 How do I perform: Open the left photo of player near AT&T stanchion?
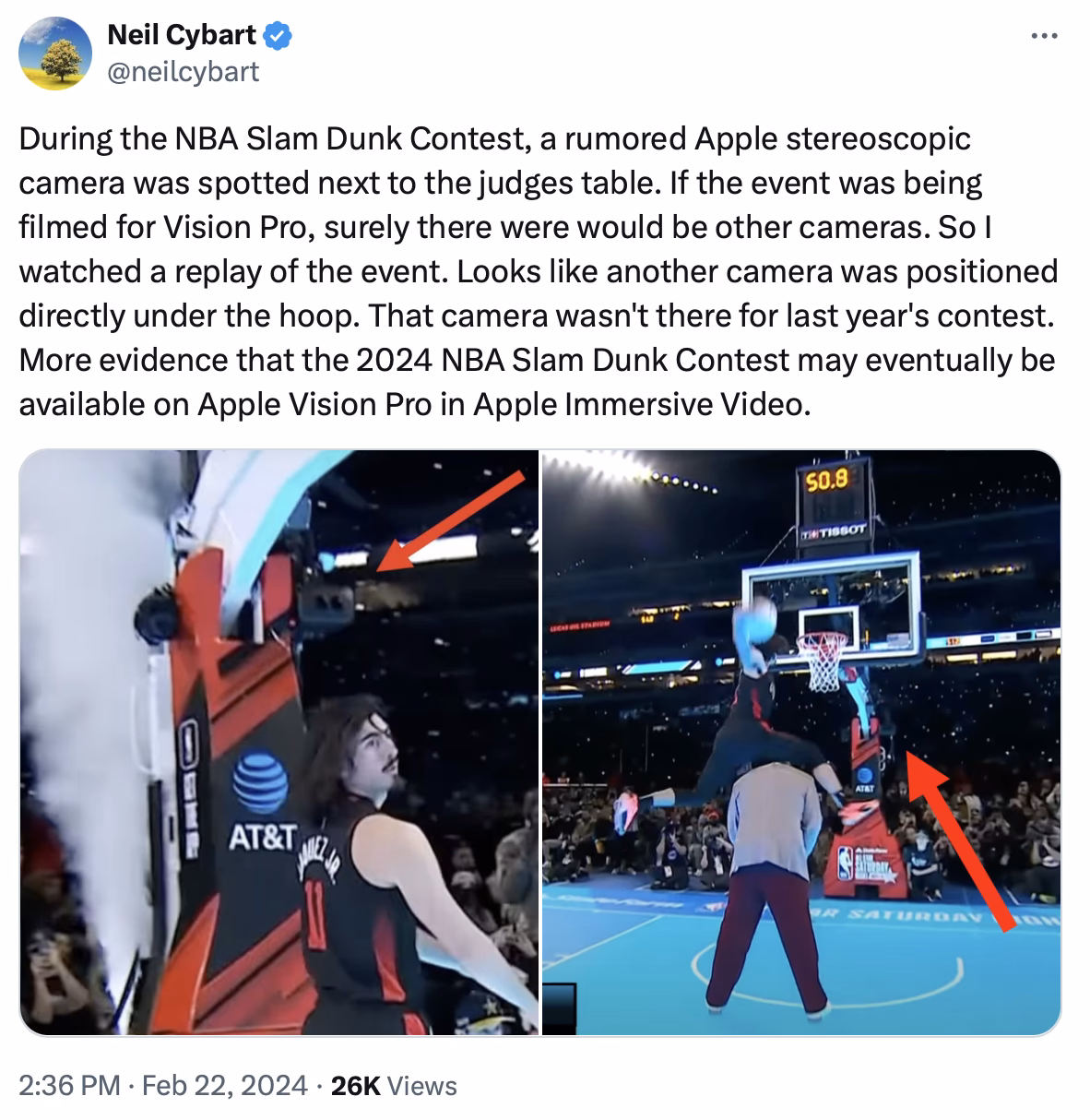click(x=278, y=742)
